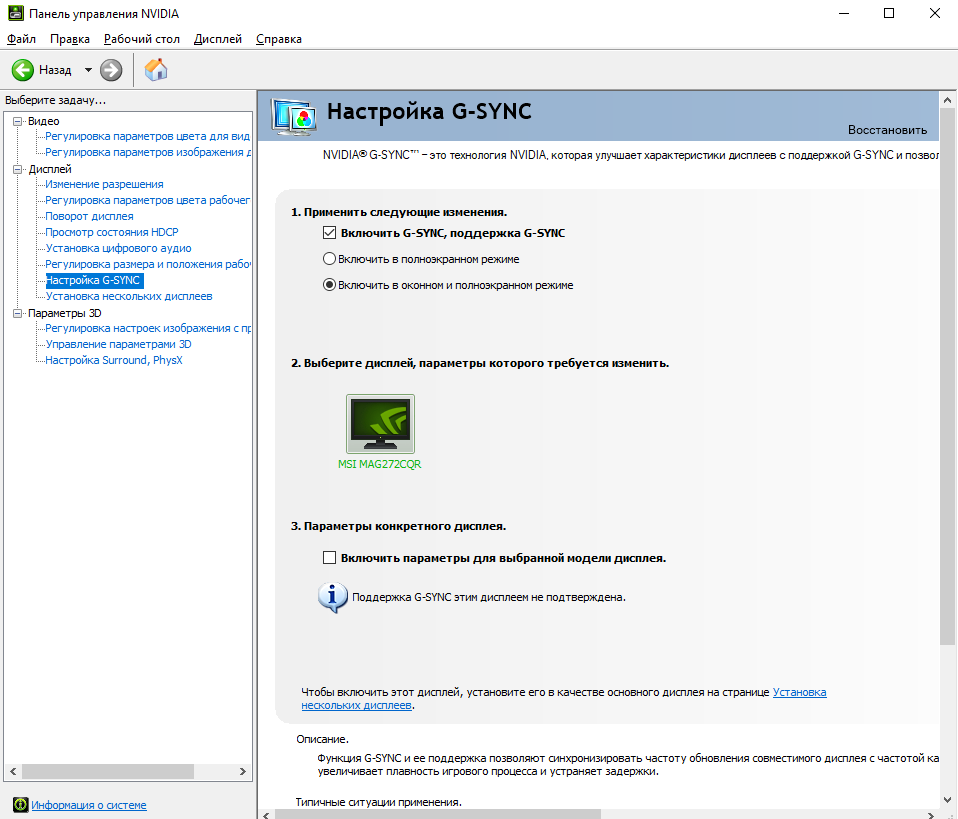Click task tree horizontal scrollbar right arrow

243,771
